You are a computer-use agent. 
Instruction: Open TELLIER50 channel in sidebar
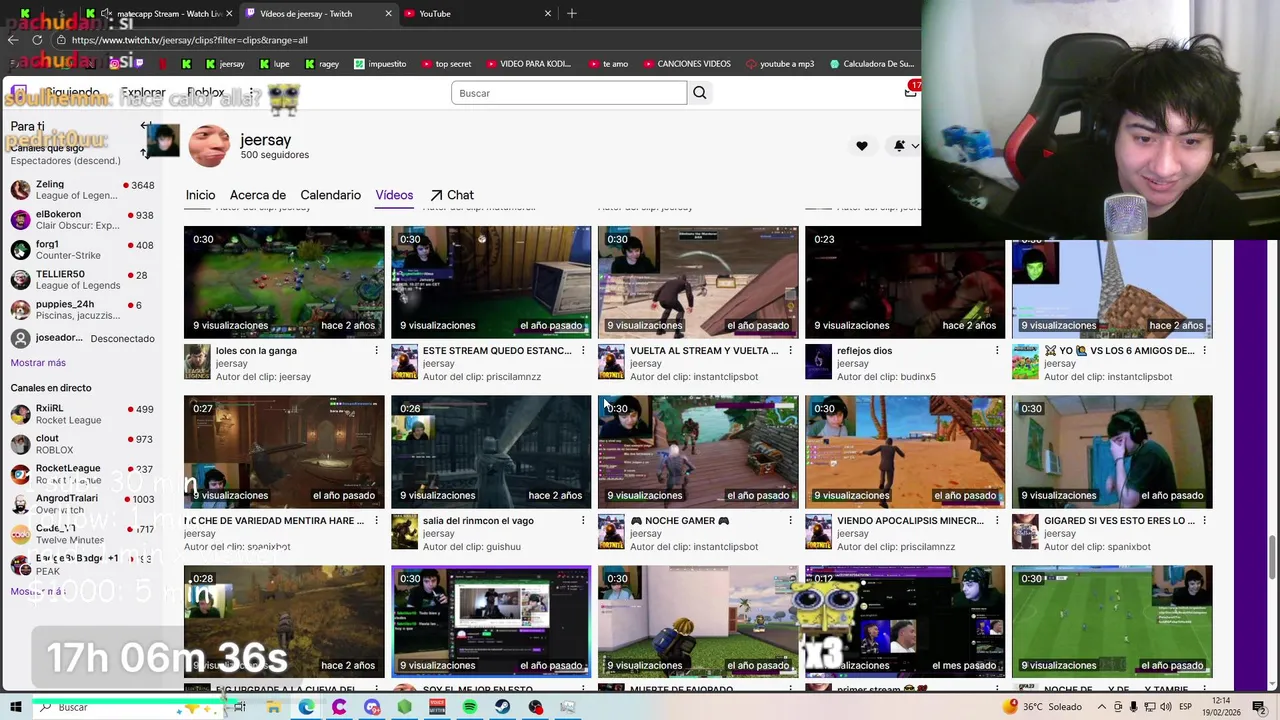82,280
